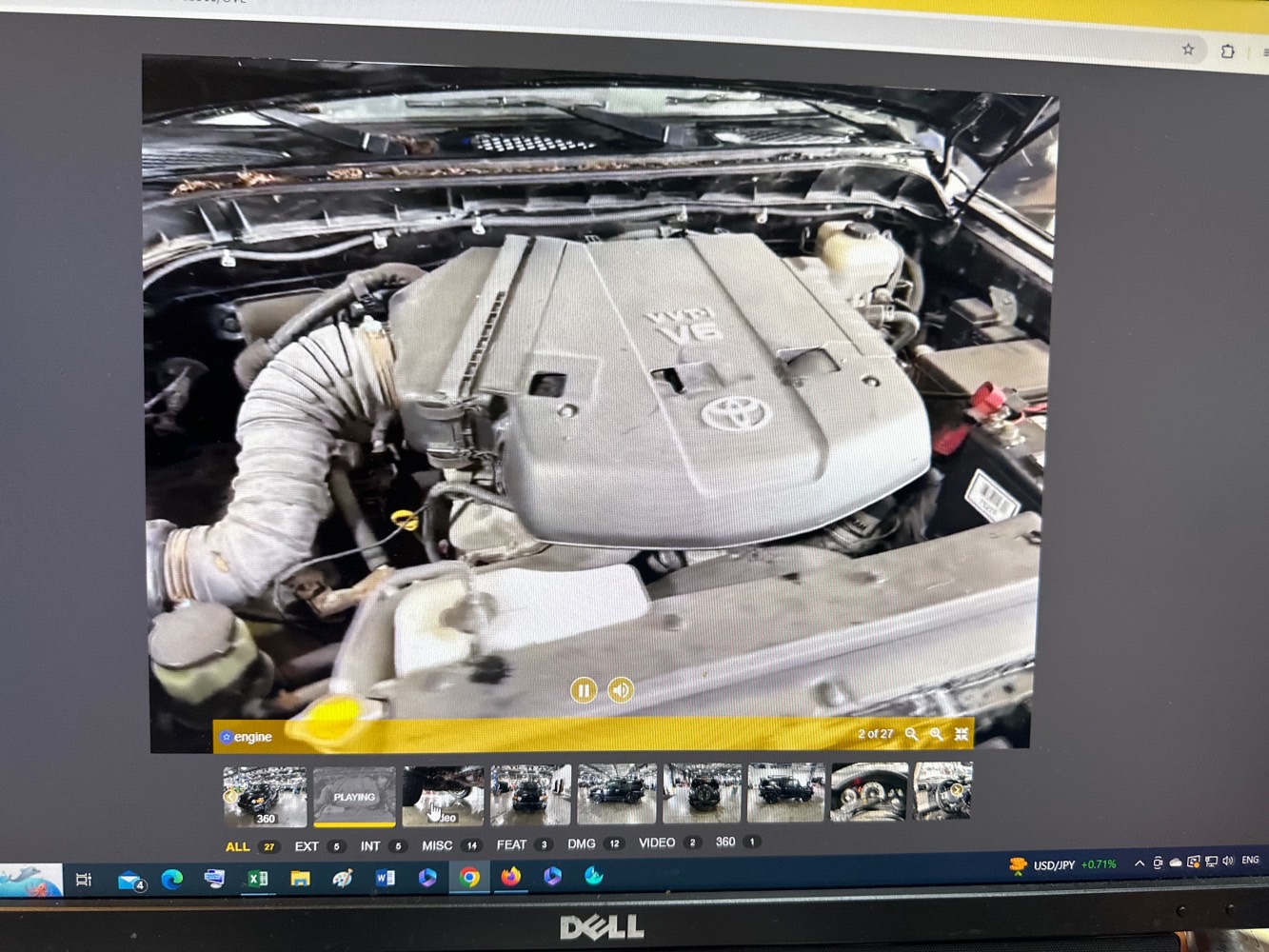The image size is (1269, 952).
Task: Switch to Google Chrome in taskbar
Action: click(469, 877)
